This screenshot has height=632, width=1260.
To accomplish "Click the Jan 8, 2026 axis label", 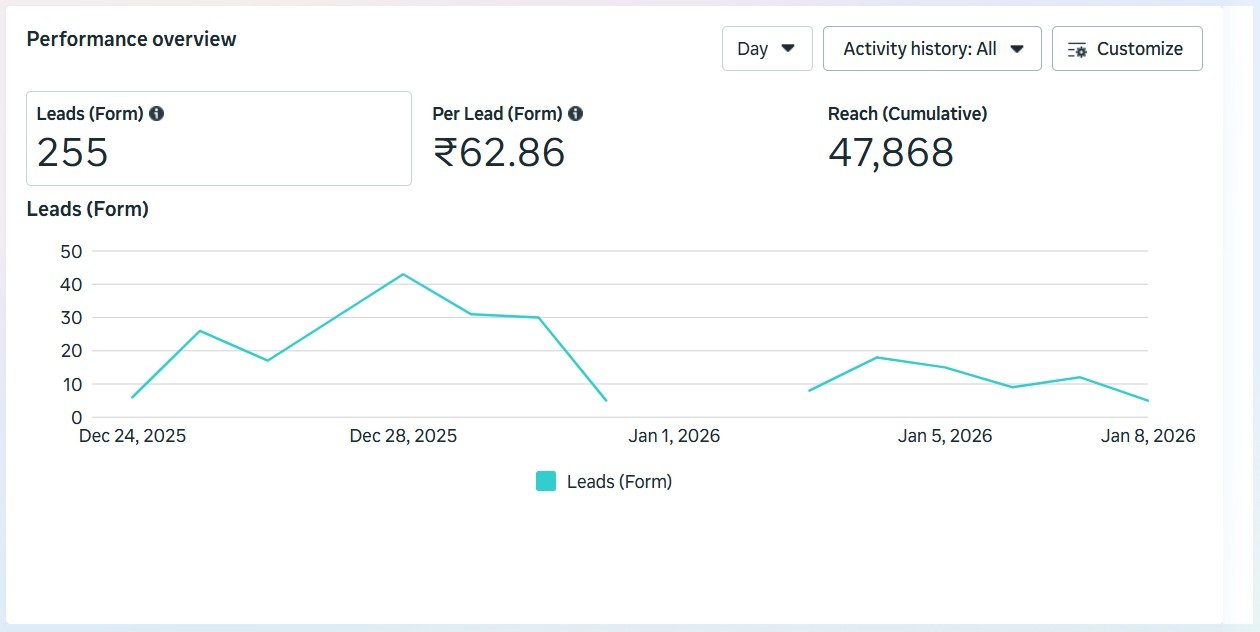I will click(x=1147, y=436).
